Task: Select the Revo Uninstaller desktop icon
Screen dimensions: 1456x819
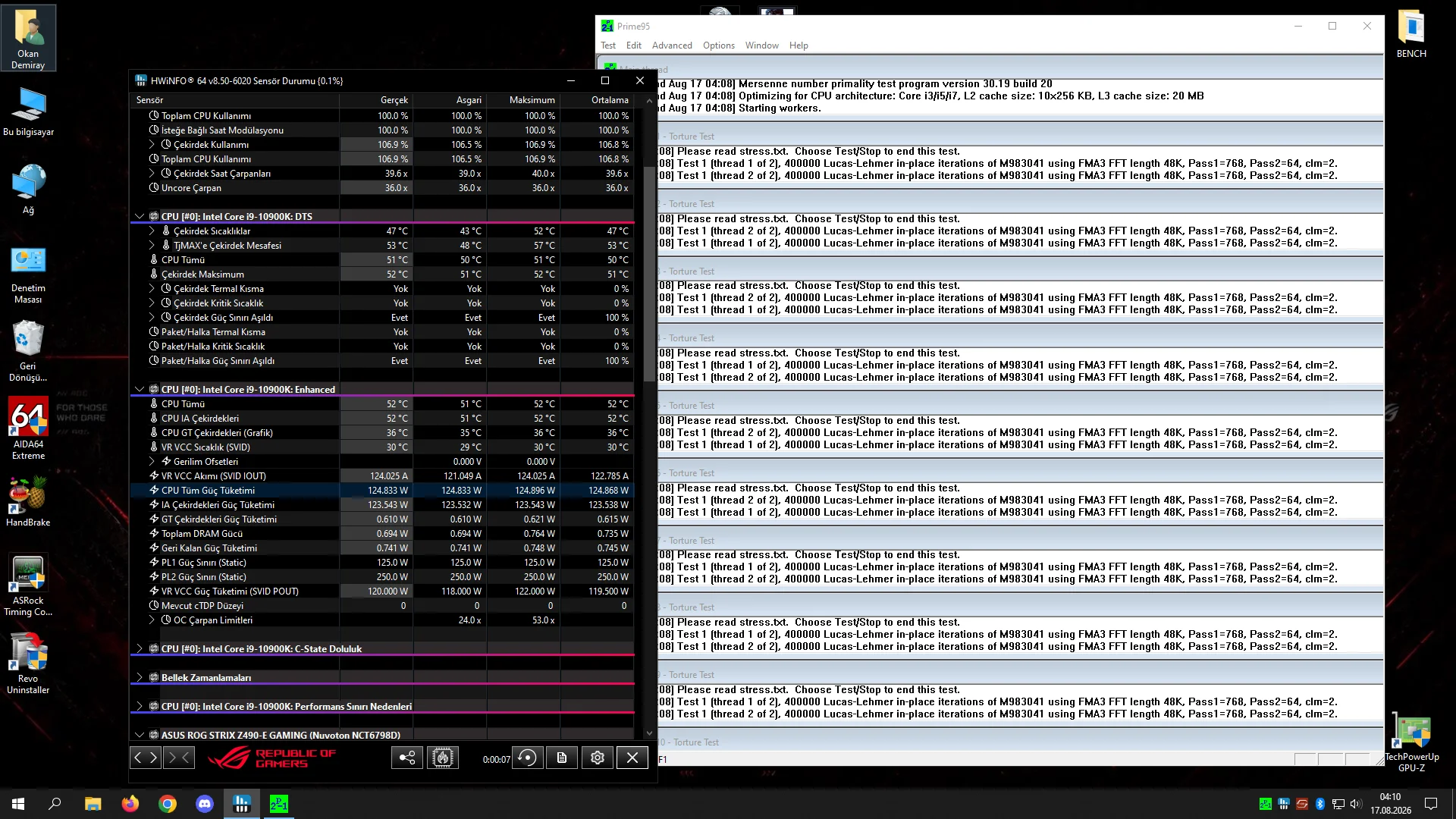Action: [x=28, y=664]
